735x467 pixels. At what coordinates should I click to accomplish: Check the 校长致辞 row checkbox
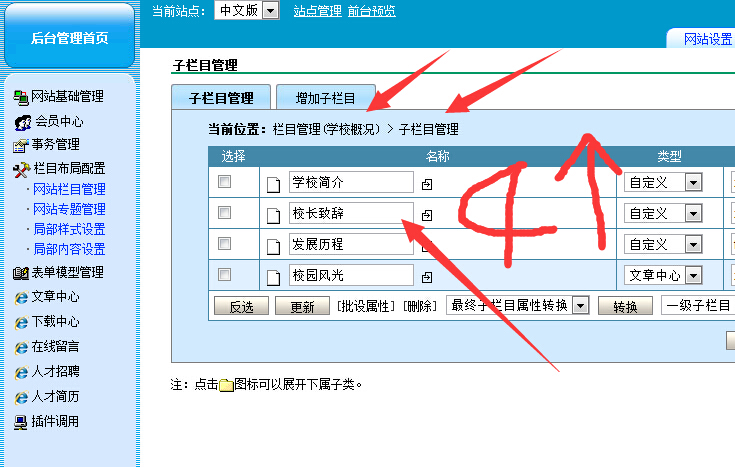pyautogui.click(x=225, y=213)
